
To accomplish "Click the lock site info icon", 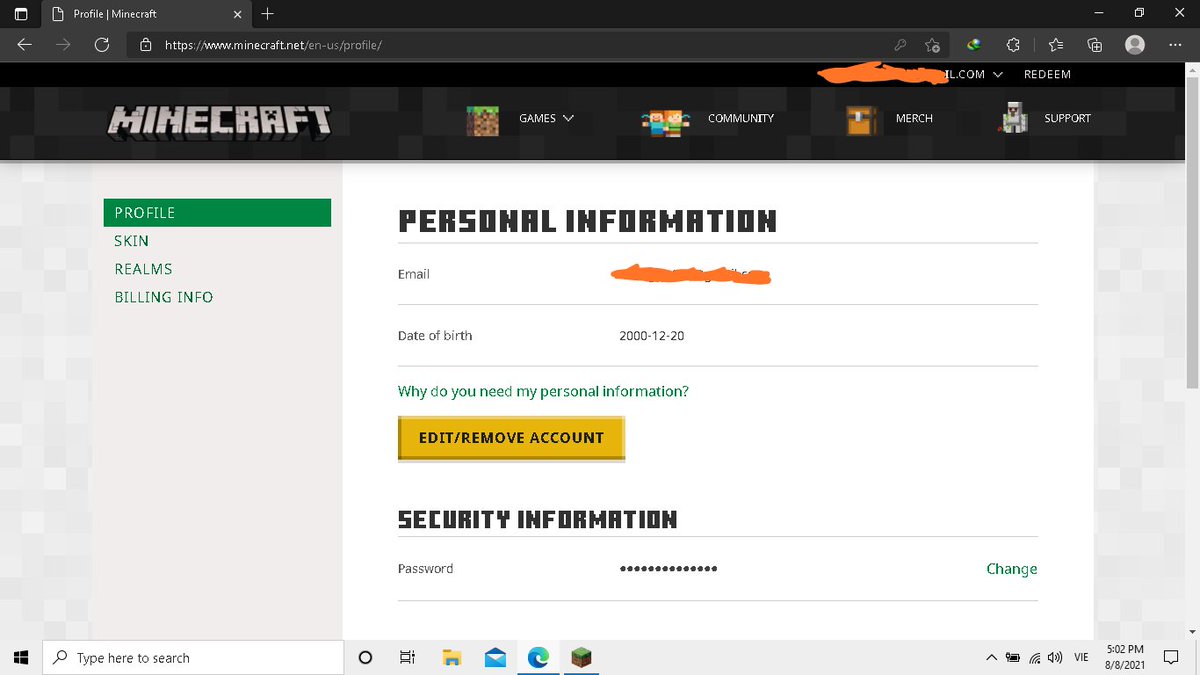I will (x=146, y=45).
